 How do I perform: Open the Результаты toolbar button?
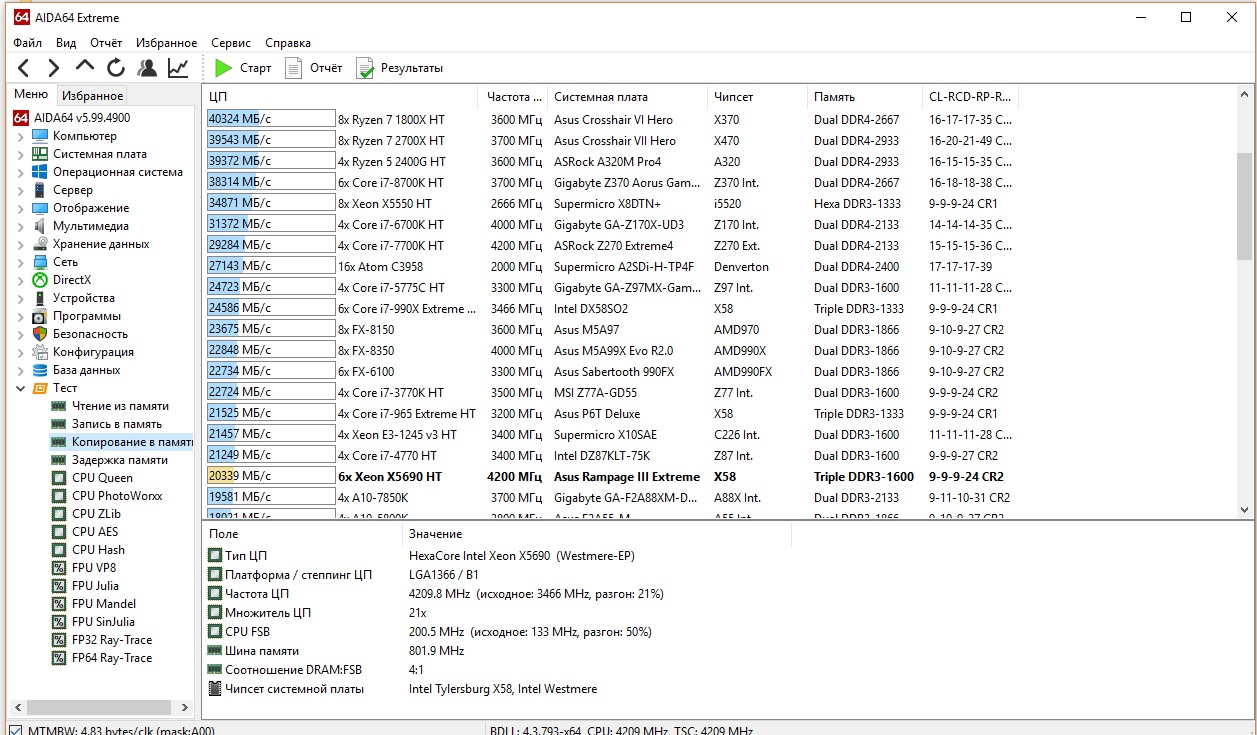(x=400, y=68)
